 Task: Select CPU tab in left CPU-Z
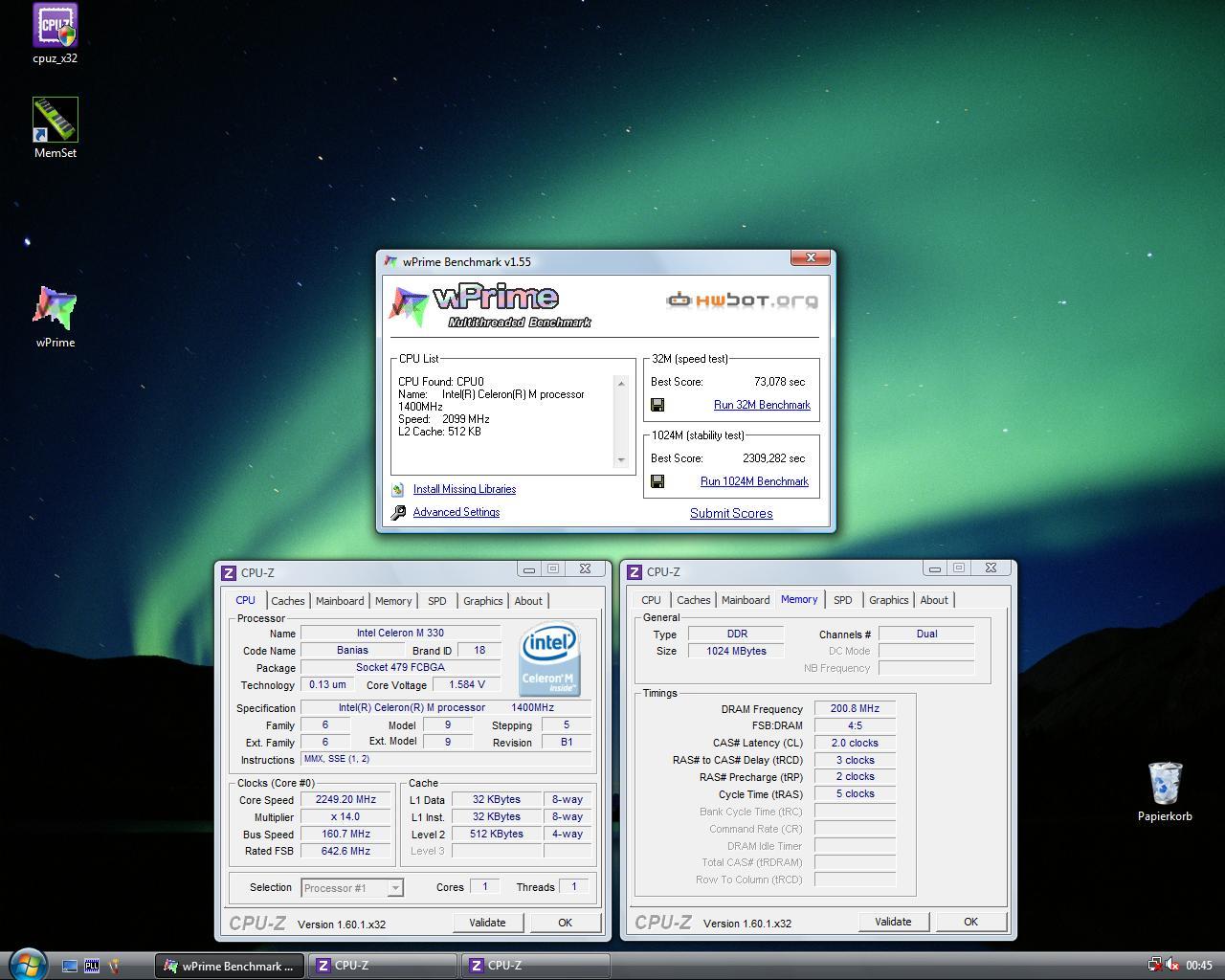[x=246, y=600]
